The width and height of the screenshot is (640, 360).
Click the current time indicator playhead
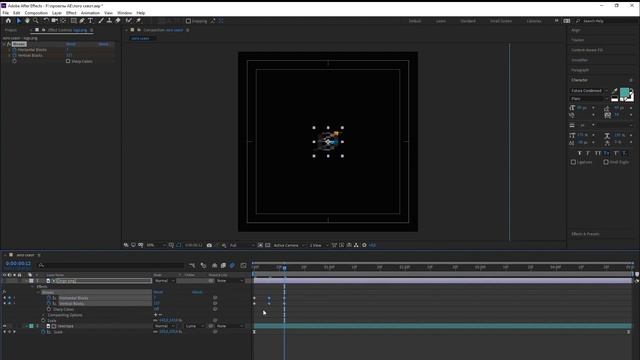pyautogui.click(x=284, y=268)
